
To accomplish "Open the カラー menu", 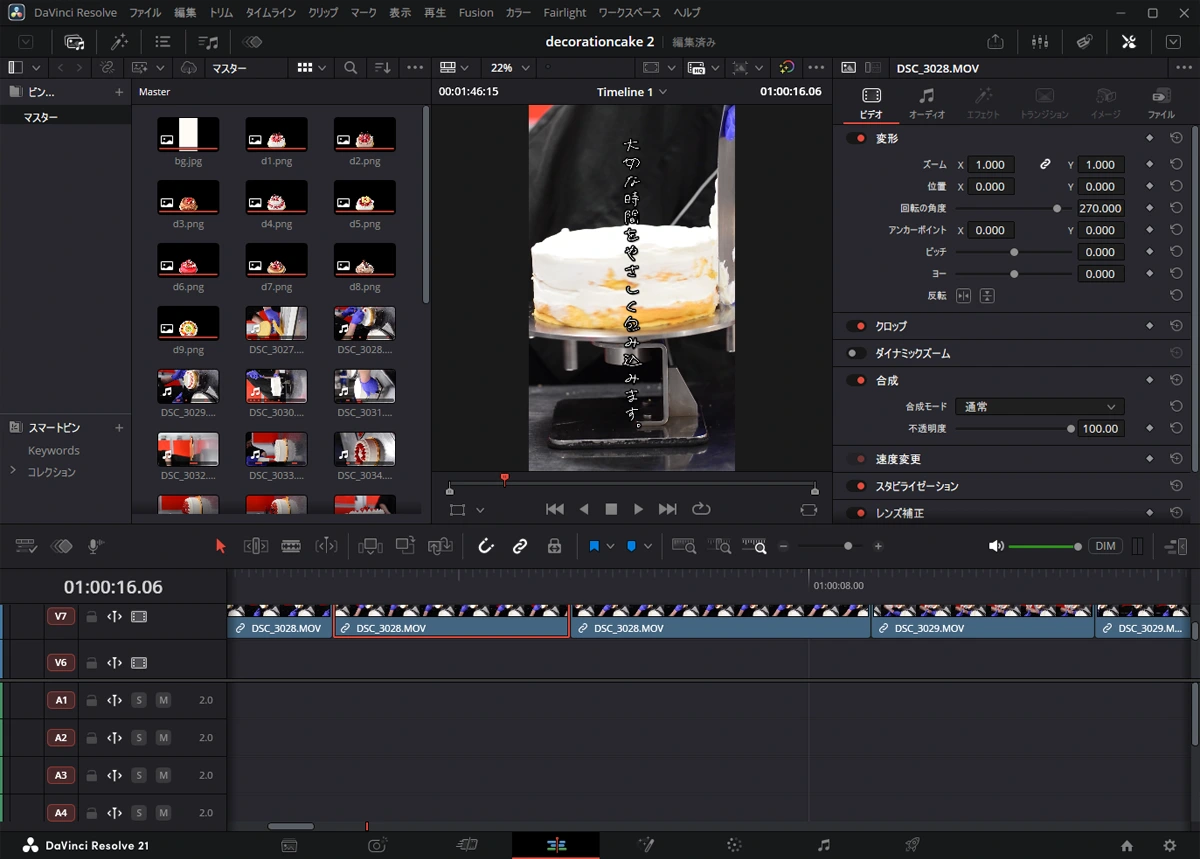I will point(518,13).
